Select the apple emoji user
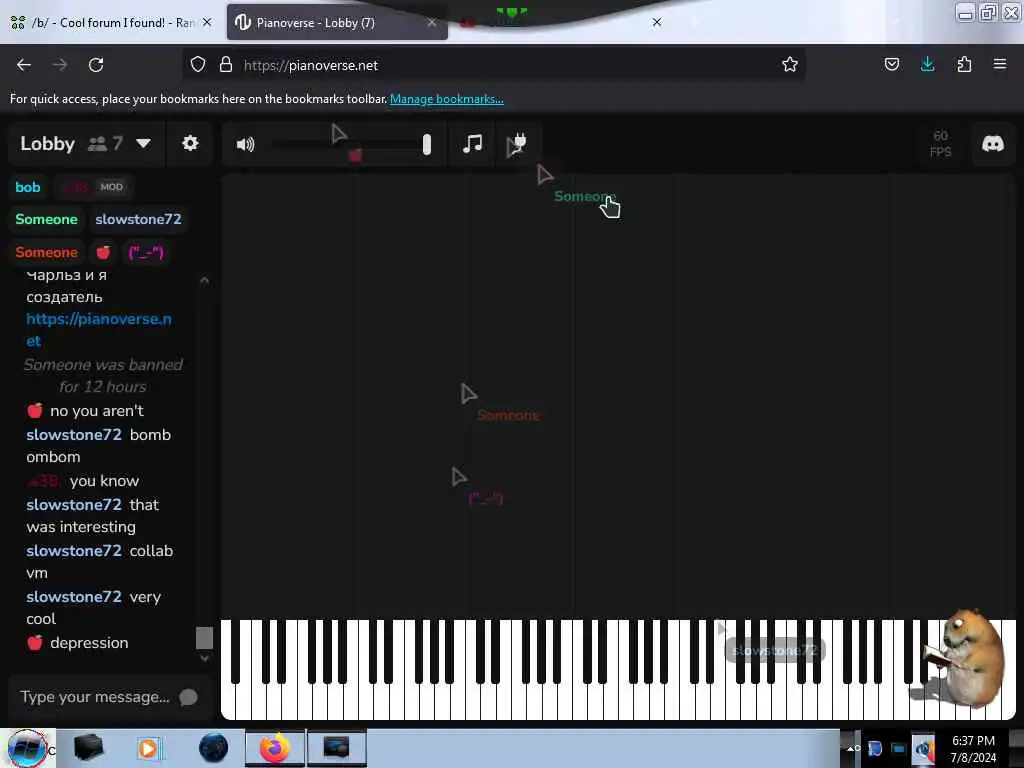 tap(103, 253)
